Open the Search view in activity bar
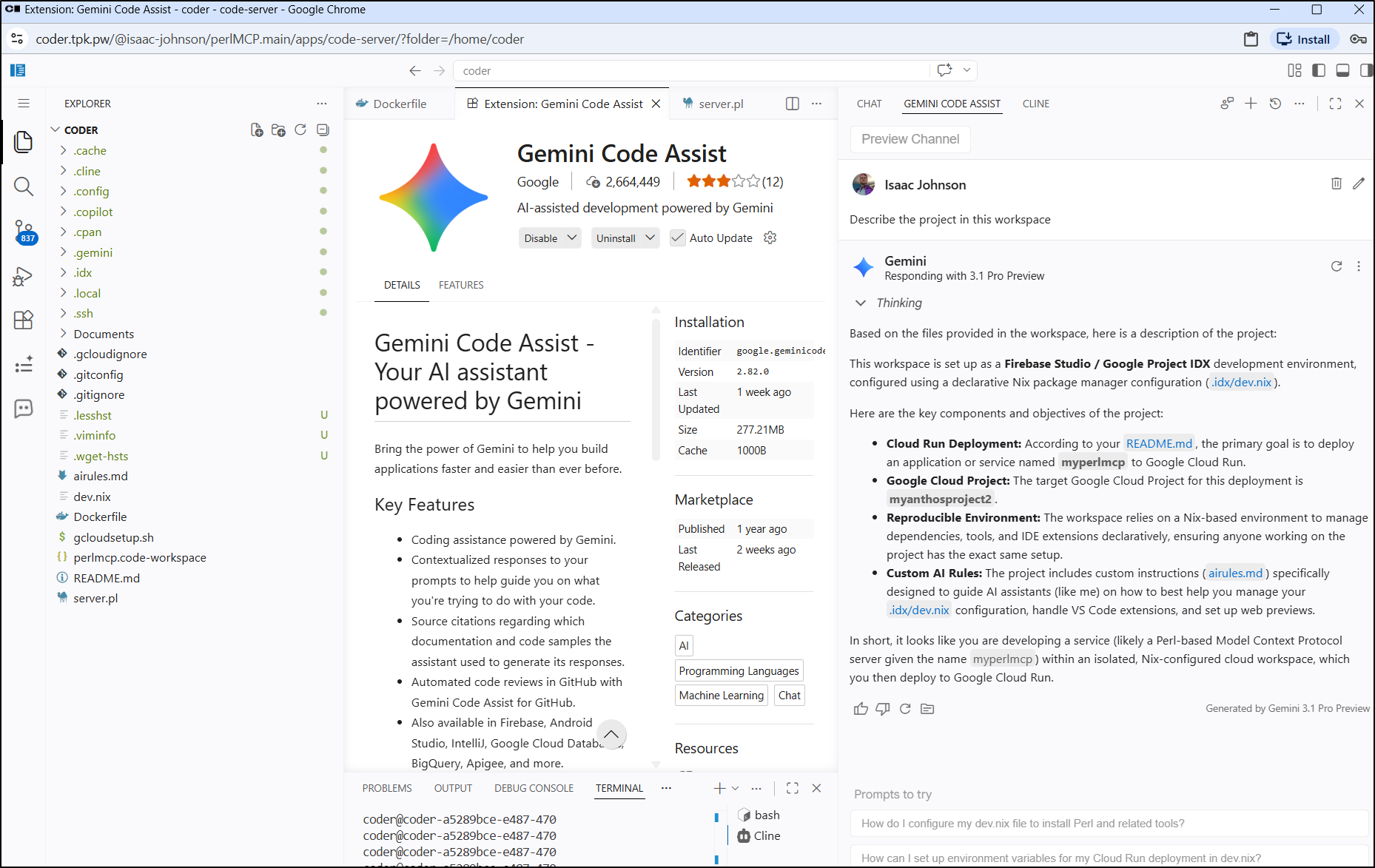Screen dimensions: 1375x868 click(24, 186)
